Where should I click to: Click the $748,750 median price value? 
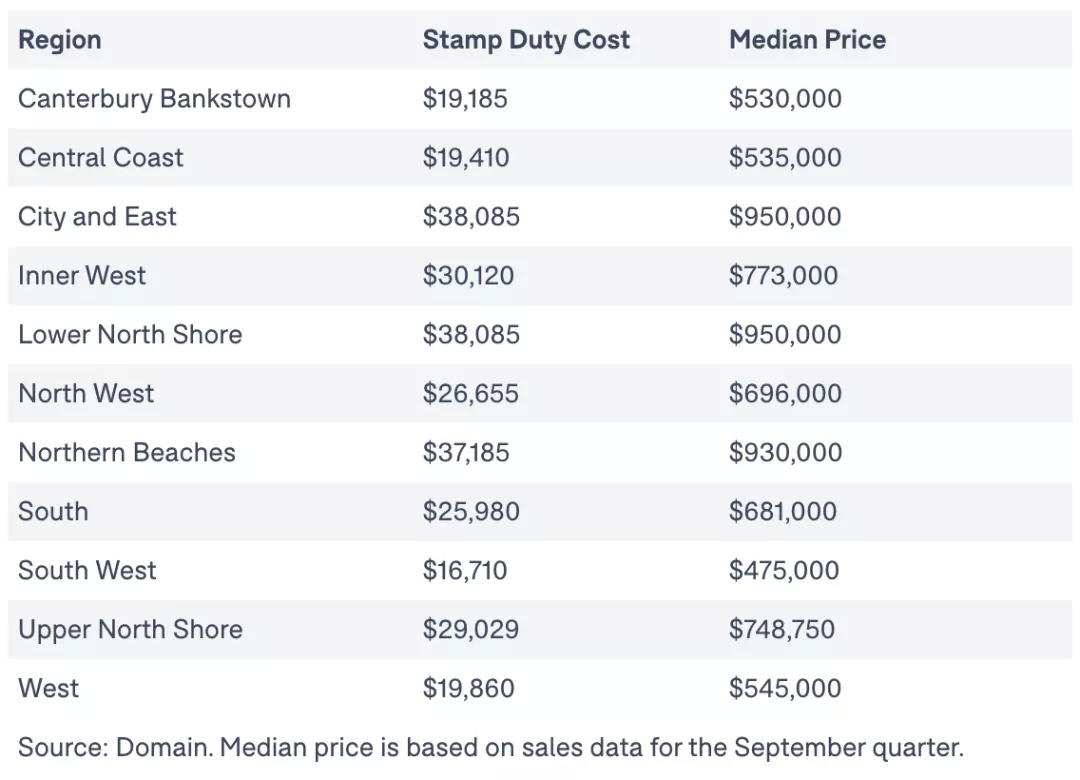click(x=782, y=630)
